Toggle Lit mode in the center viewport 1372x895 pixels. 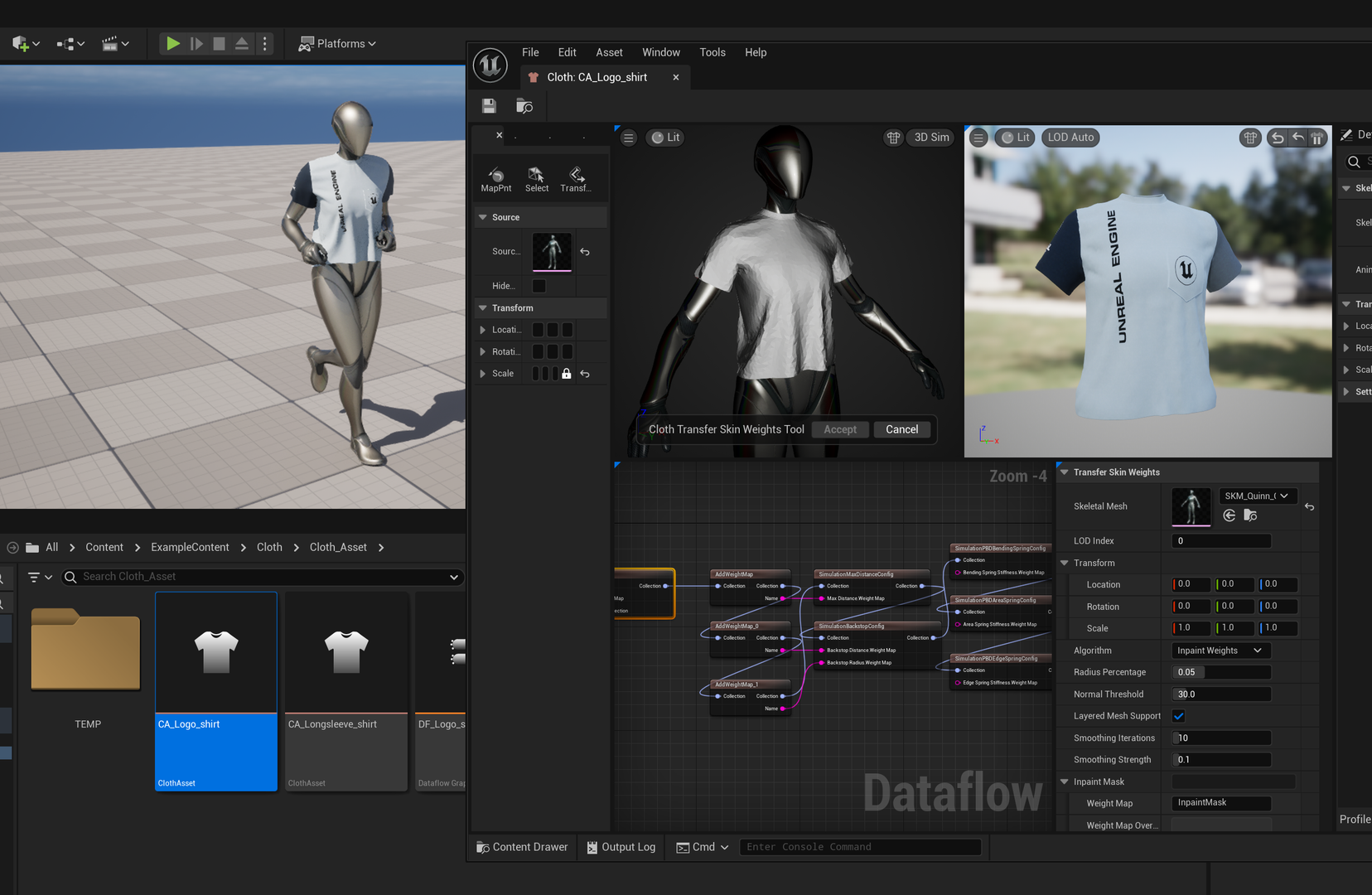(664, 138)
